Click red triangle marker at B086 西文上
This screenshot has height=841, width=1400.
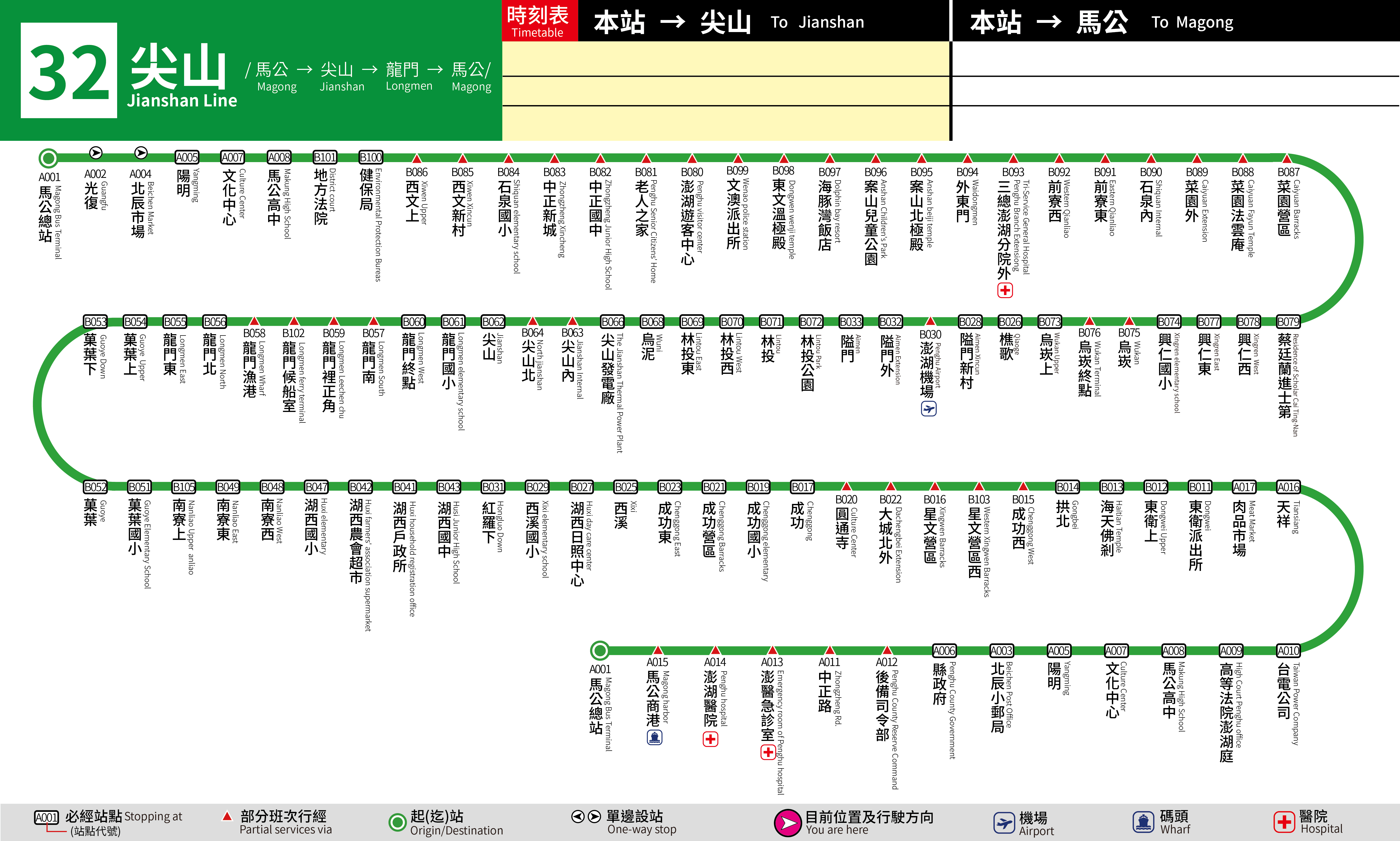[417, 158]
